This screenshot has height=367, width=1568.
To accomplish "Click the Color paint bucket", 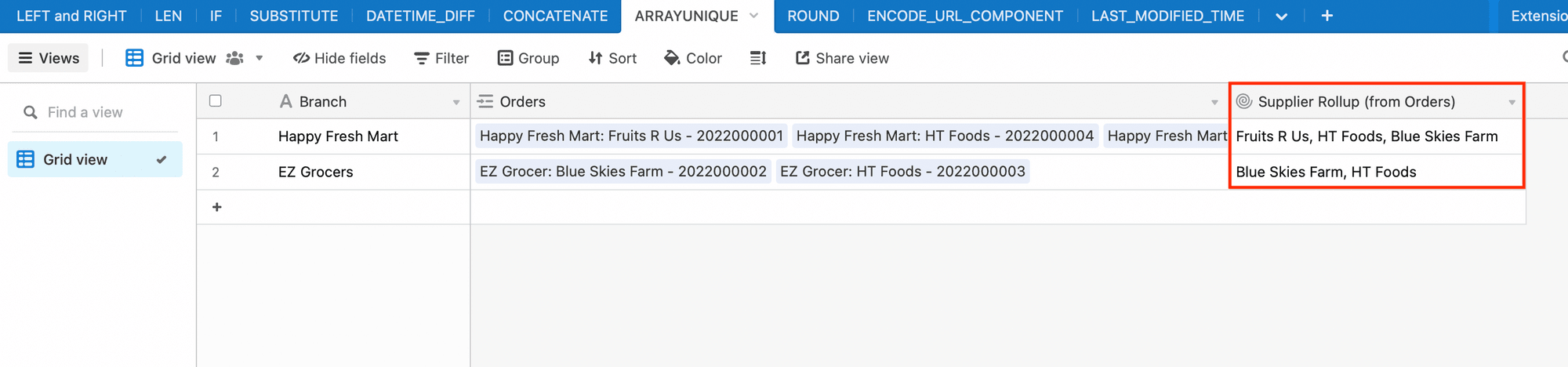I will click(x=672, y=58).
